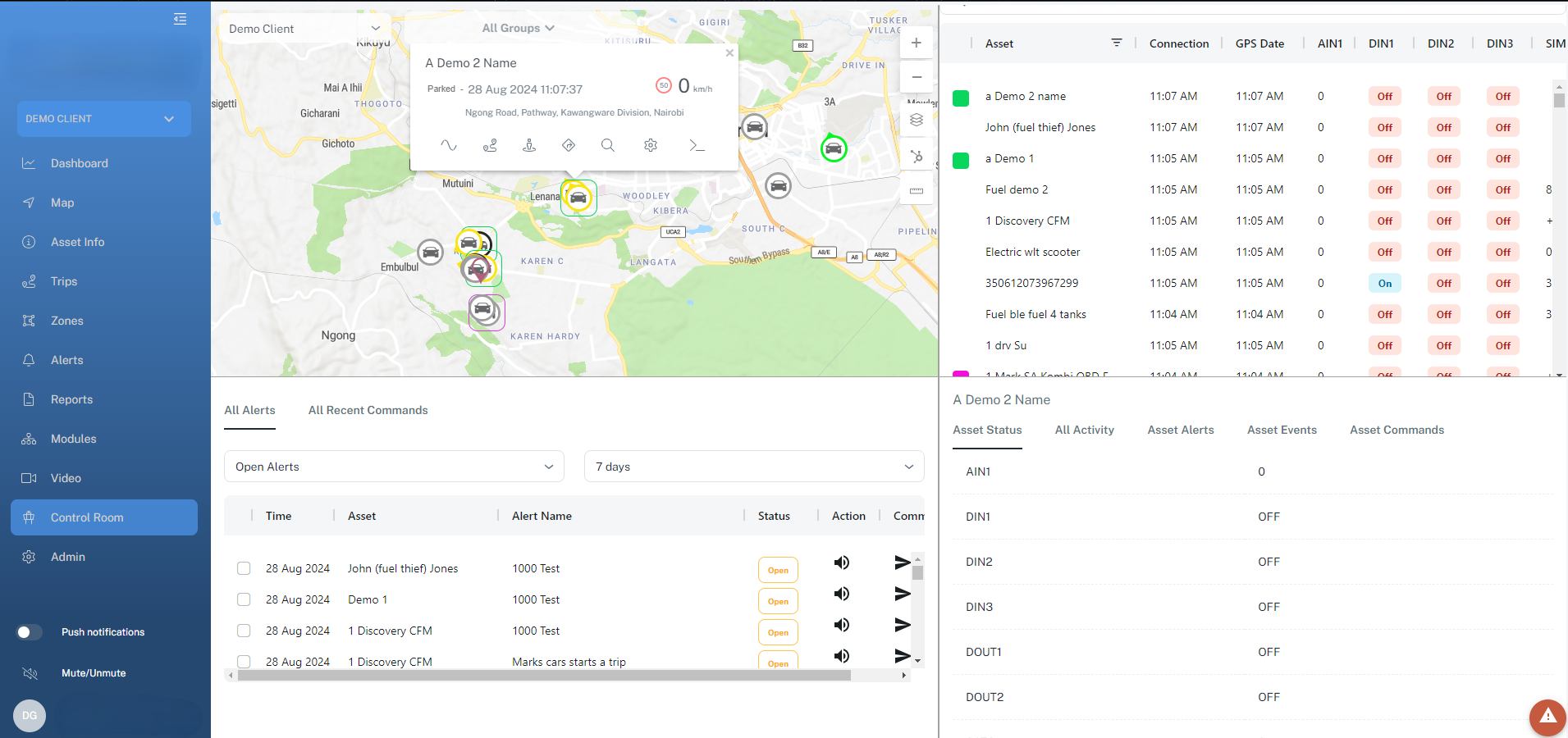Image resolution: width=1568 pixels, height=738 pixels.
Task: Switch to All Recent Commands tab
Action: 368,410
